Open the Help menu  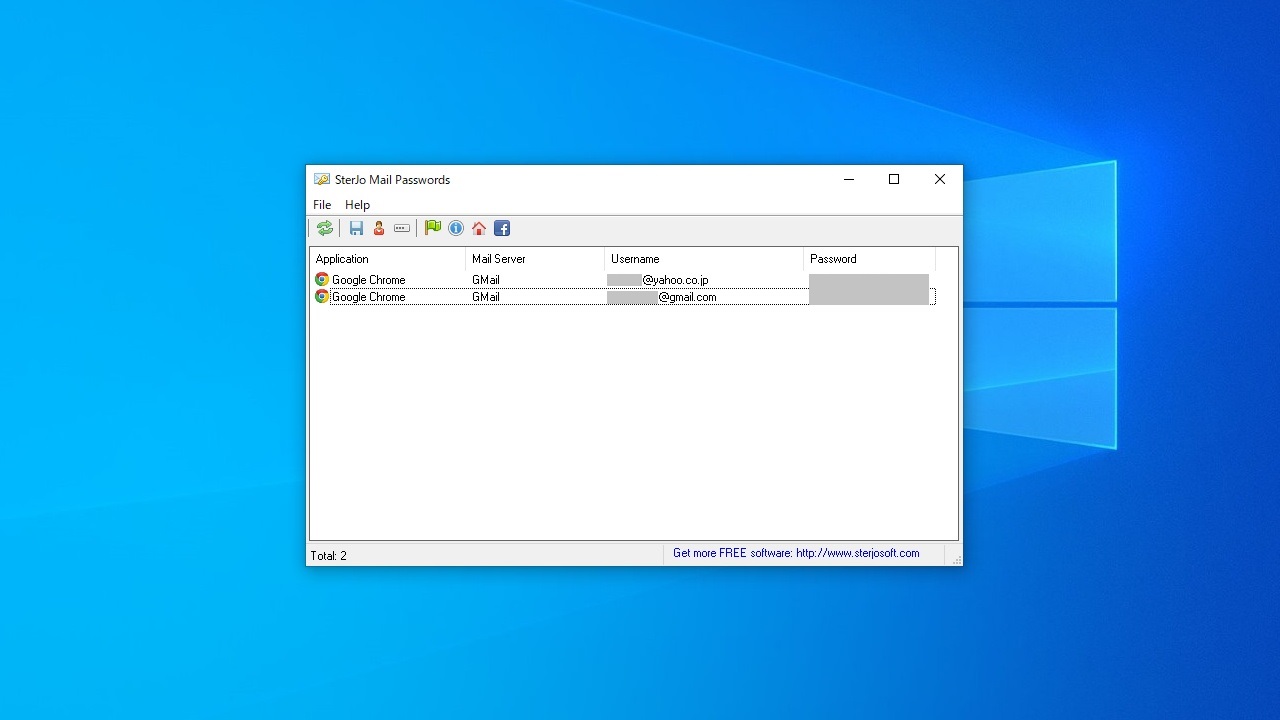357,204
